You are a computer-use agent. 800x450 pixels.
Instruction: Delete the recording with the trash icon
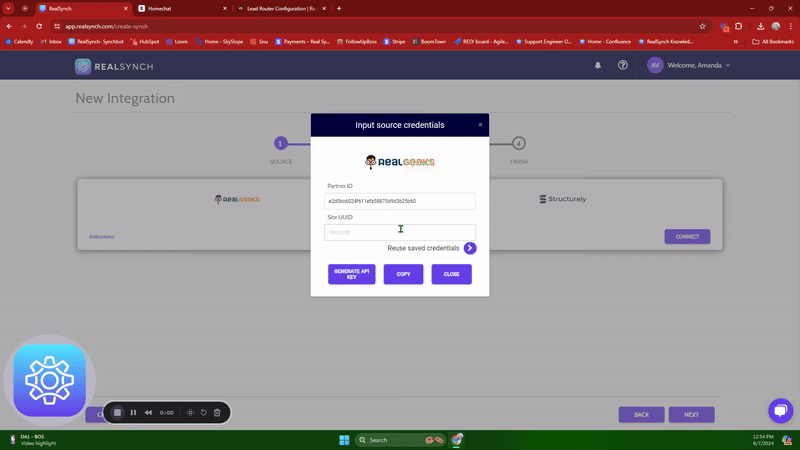(217, 412)
